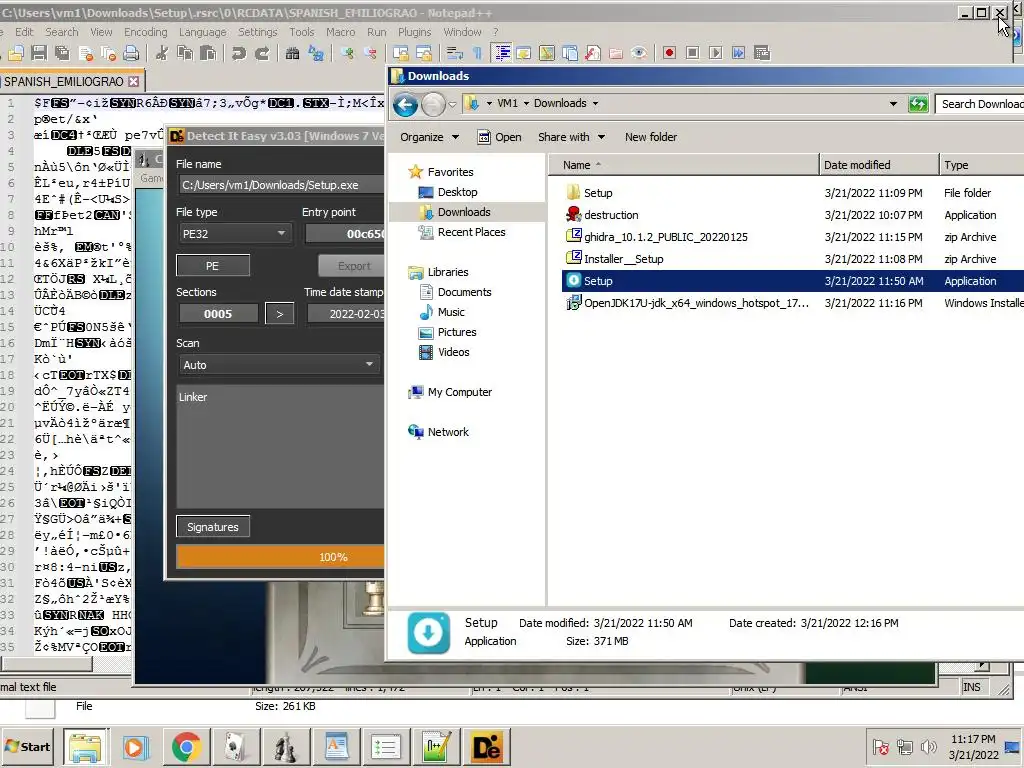This screenshot has width=1024, height=768.
Task: Expand the Share with dropdown
Action: (x=571, y=137)
